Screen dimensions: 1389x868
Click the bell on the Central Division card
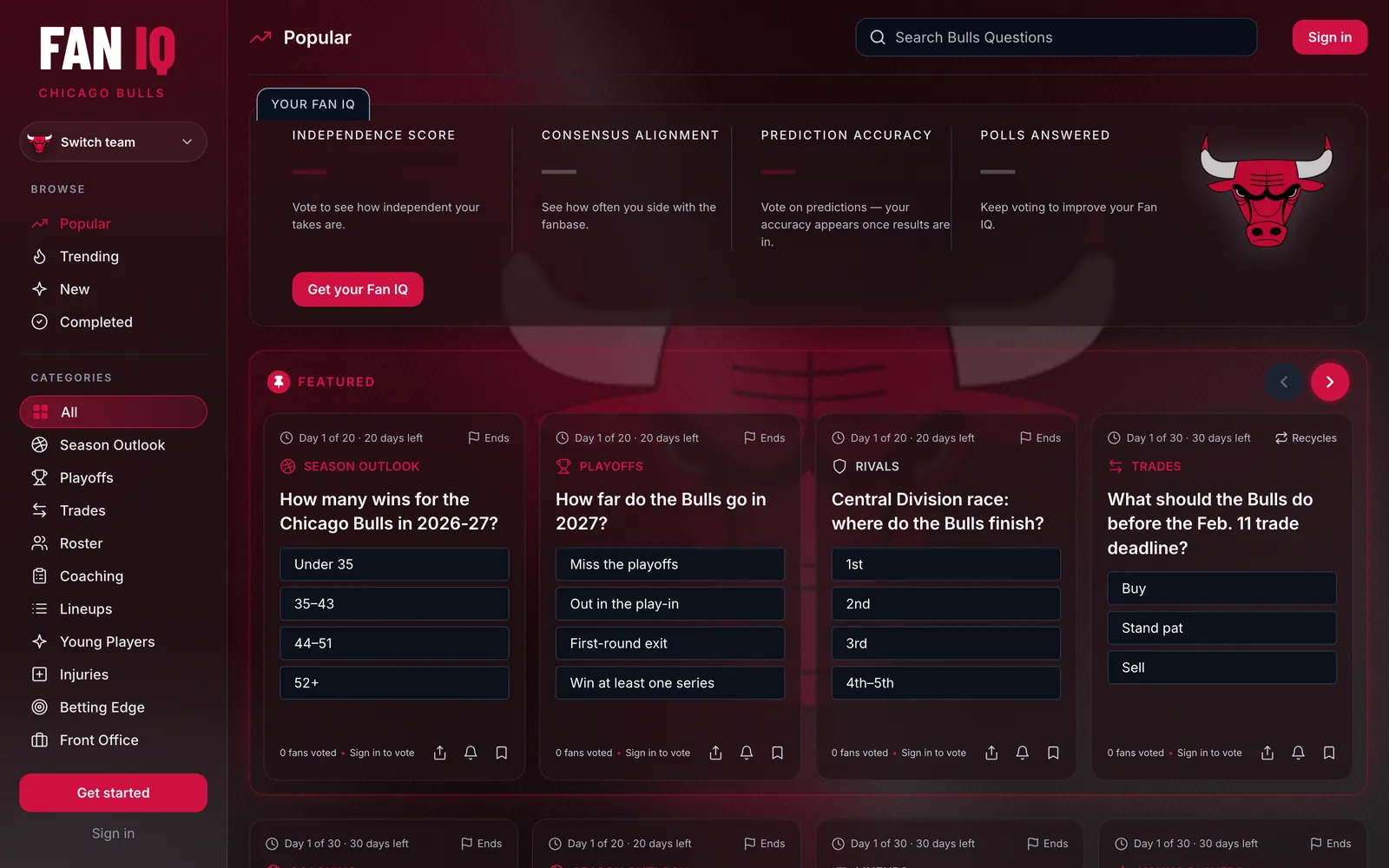coord(1023,753)
